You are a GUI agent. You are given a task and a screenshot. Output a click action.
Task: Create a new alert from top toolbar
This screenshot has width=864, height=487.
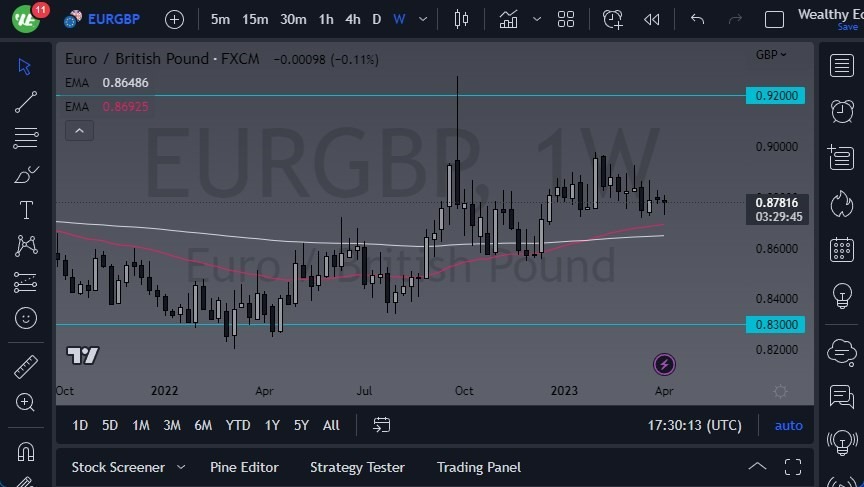613,19
